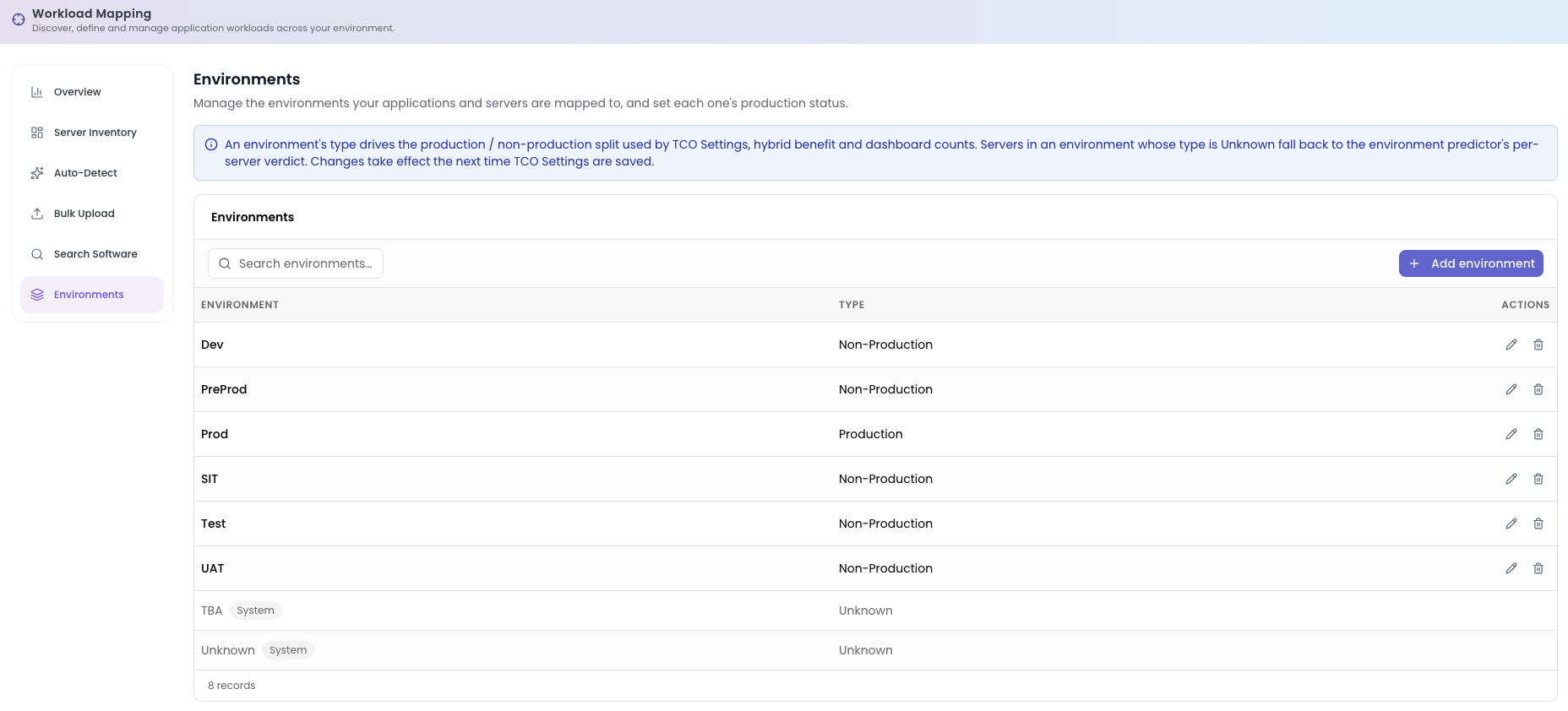Delete the Test environment
This screenshot has height=711, width=1568.
(1538, 524)
